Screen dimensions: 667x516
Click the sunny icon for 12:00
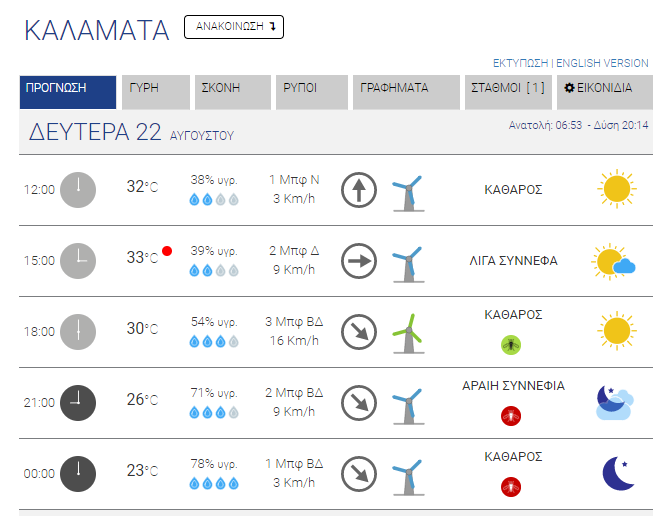coord(616,189)
